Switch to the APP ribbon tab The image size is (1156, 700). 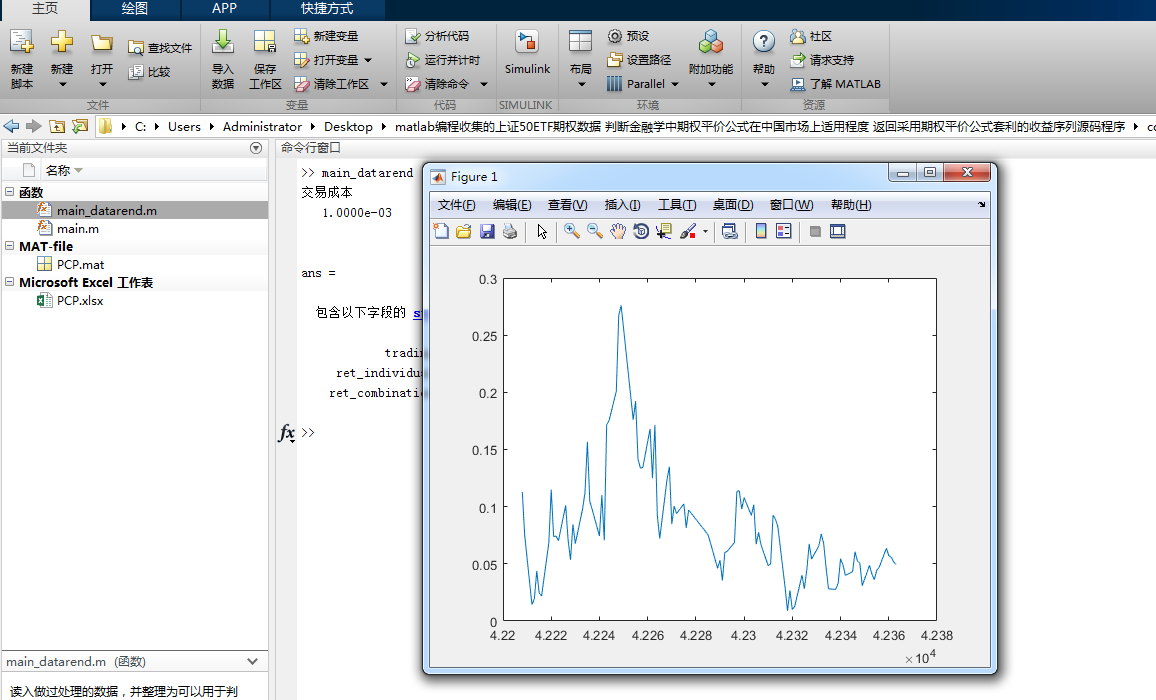tap(224, 9)
